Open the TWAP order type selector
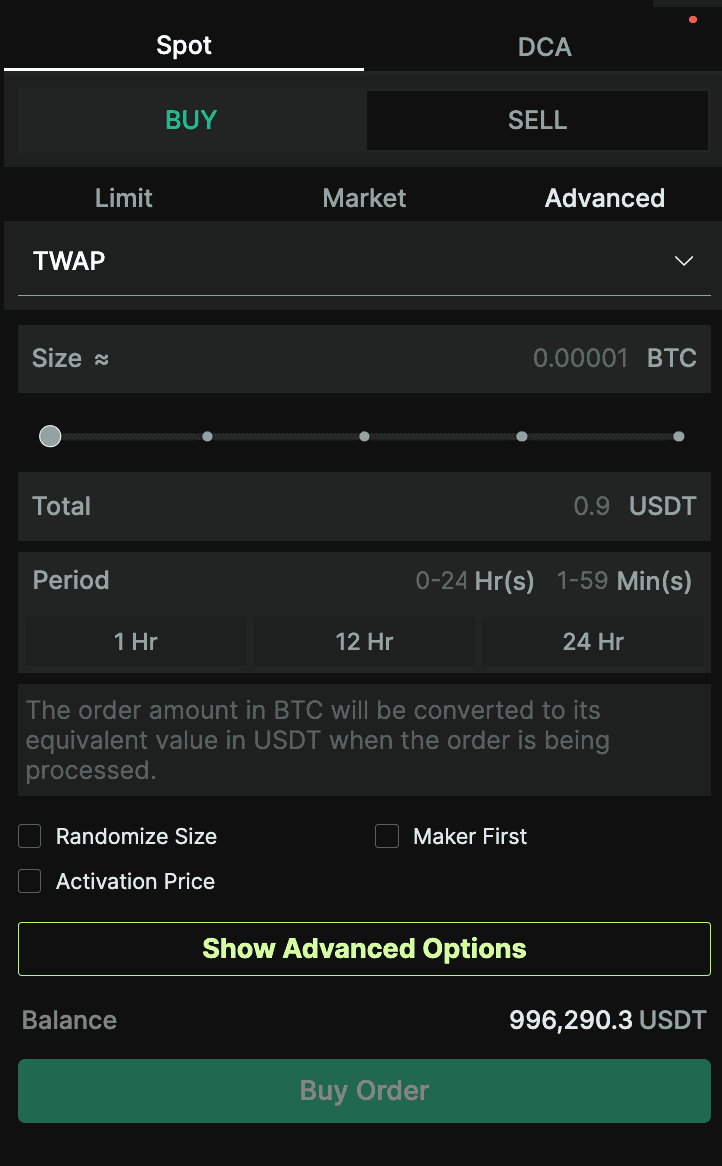Screen dimensions: 722x1166 364,262
